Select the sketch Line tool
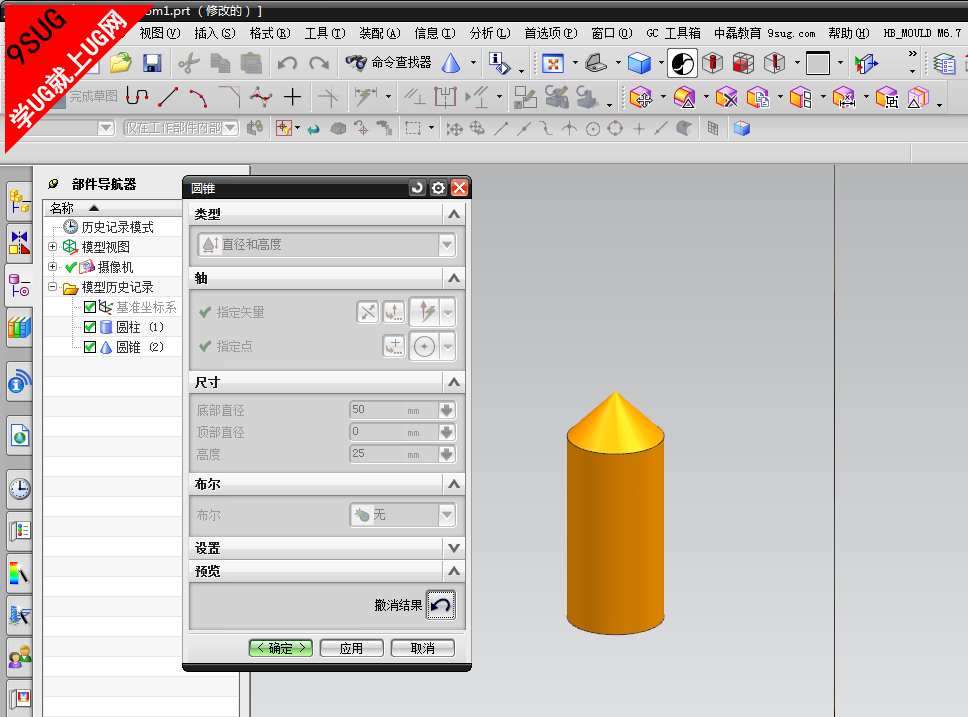Viewport: 968px width, 717px height. pos(168,96)
